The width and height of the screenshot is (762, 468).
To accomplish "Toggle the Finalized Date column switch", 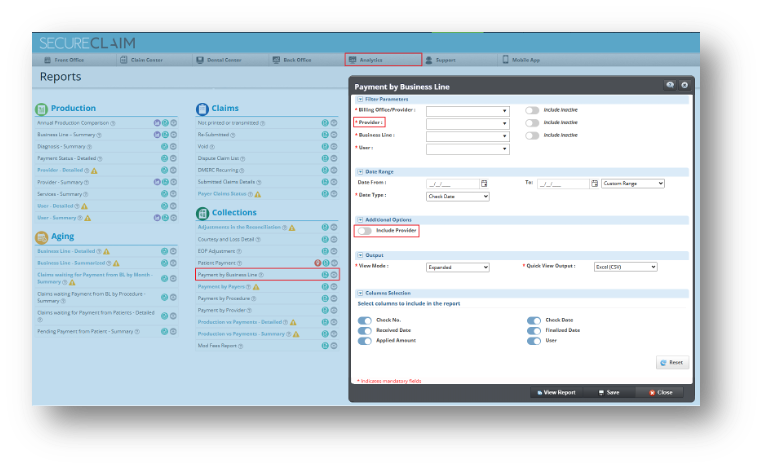I will pyautogui.click(x=533, y=330).
